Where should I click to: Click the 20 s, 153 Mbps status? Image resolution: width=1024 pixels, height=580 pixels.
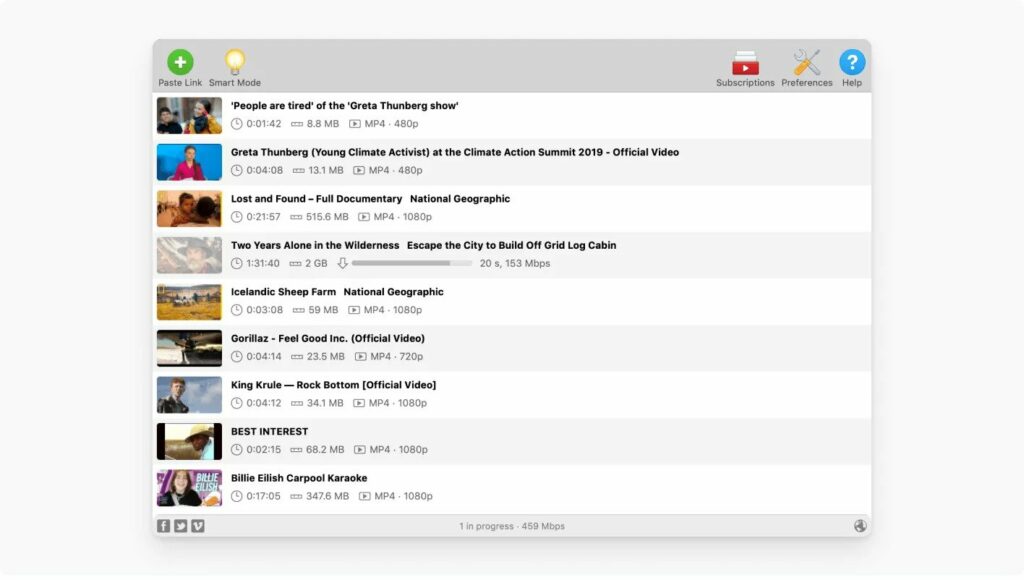515,263
